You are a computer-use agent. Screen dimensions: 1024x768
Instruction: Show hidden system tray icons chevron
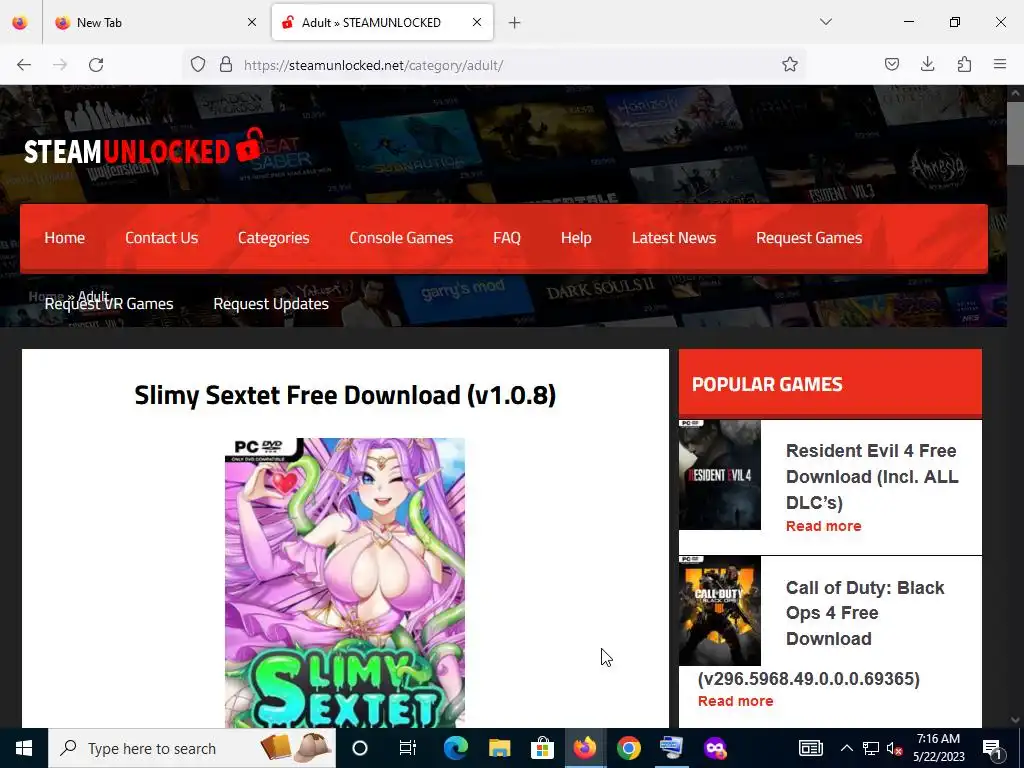tap(846, 748)
